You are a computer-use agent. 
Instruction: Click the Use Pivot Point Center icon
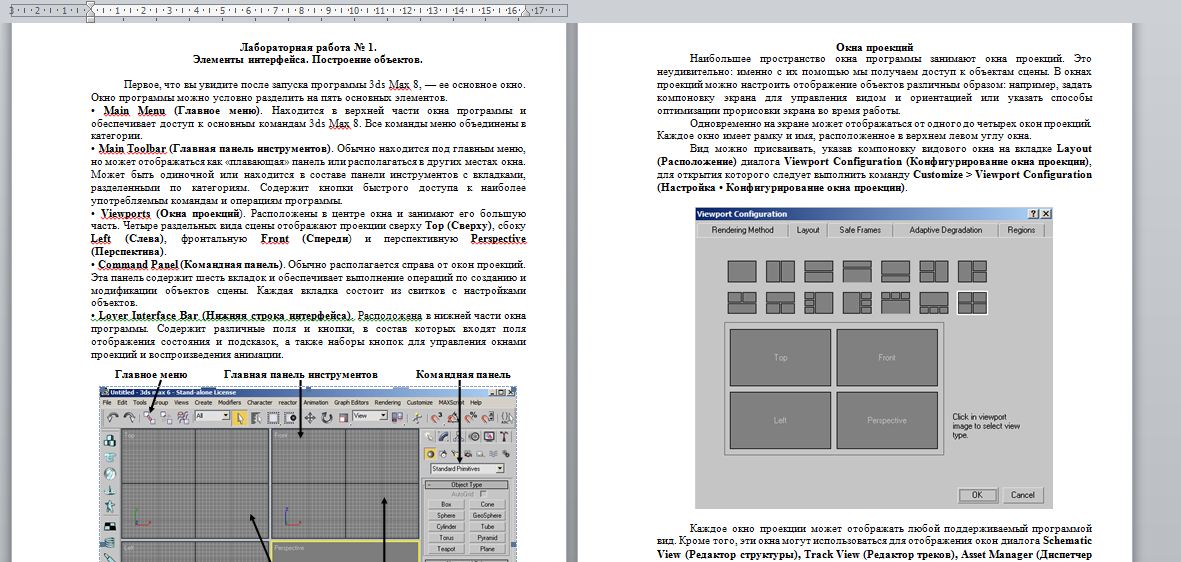[x=397, y=417]
